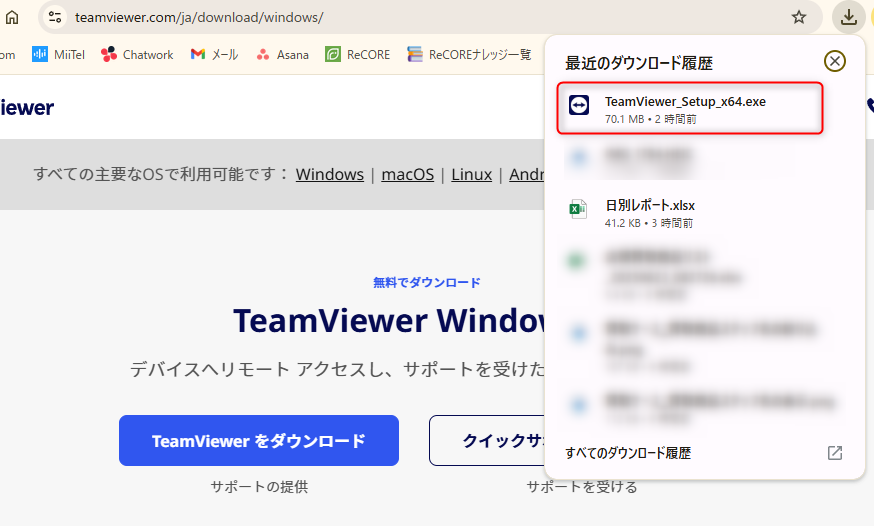The image size is (874, 526).
Task: Open すべてのダウンロード履歴 link
Action: click(628, 453)
